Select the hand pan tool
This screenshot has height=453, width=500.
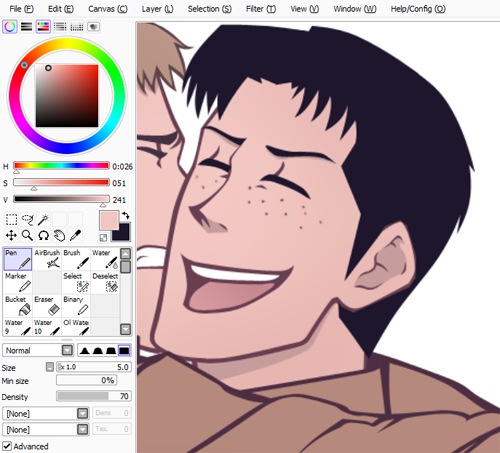(59, 235)
